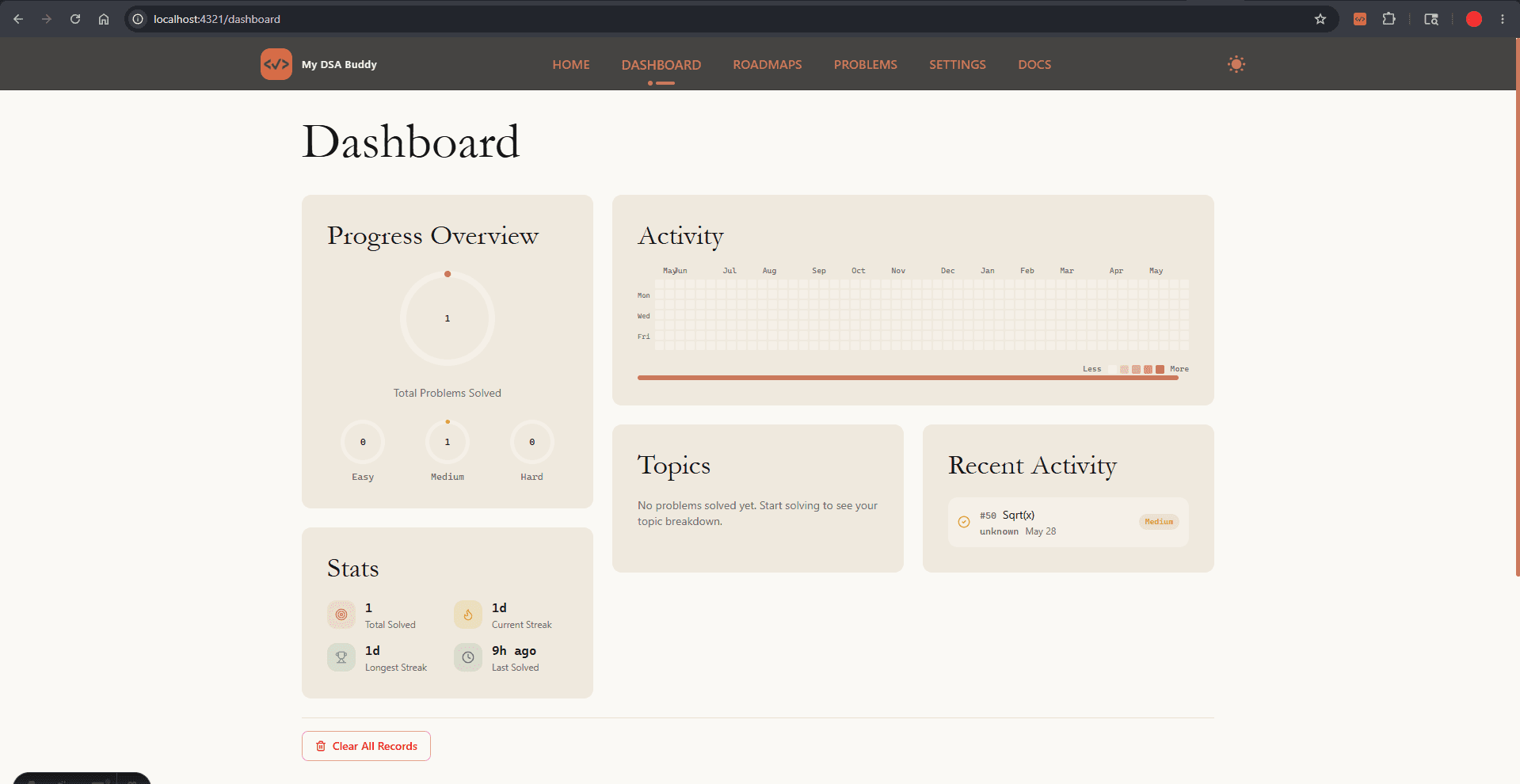This screenshot has width=1520, height=784.
Task: Click the Clear All Records button
Action: point(366,746)
